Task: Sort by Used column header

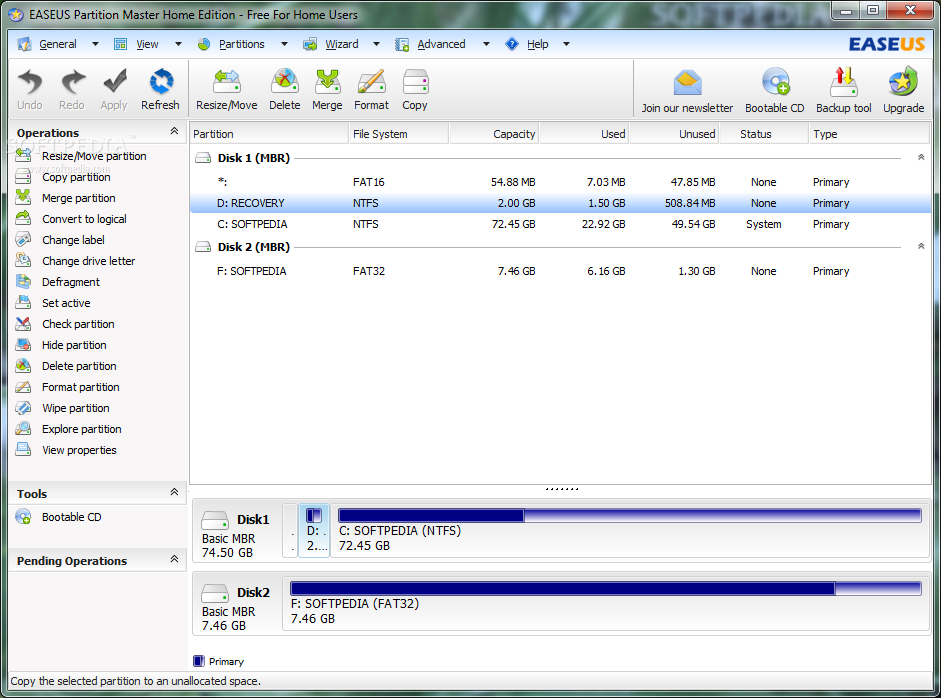Action: click(x=584, y=134)
